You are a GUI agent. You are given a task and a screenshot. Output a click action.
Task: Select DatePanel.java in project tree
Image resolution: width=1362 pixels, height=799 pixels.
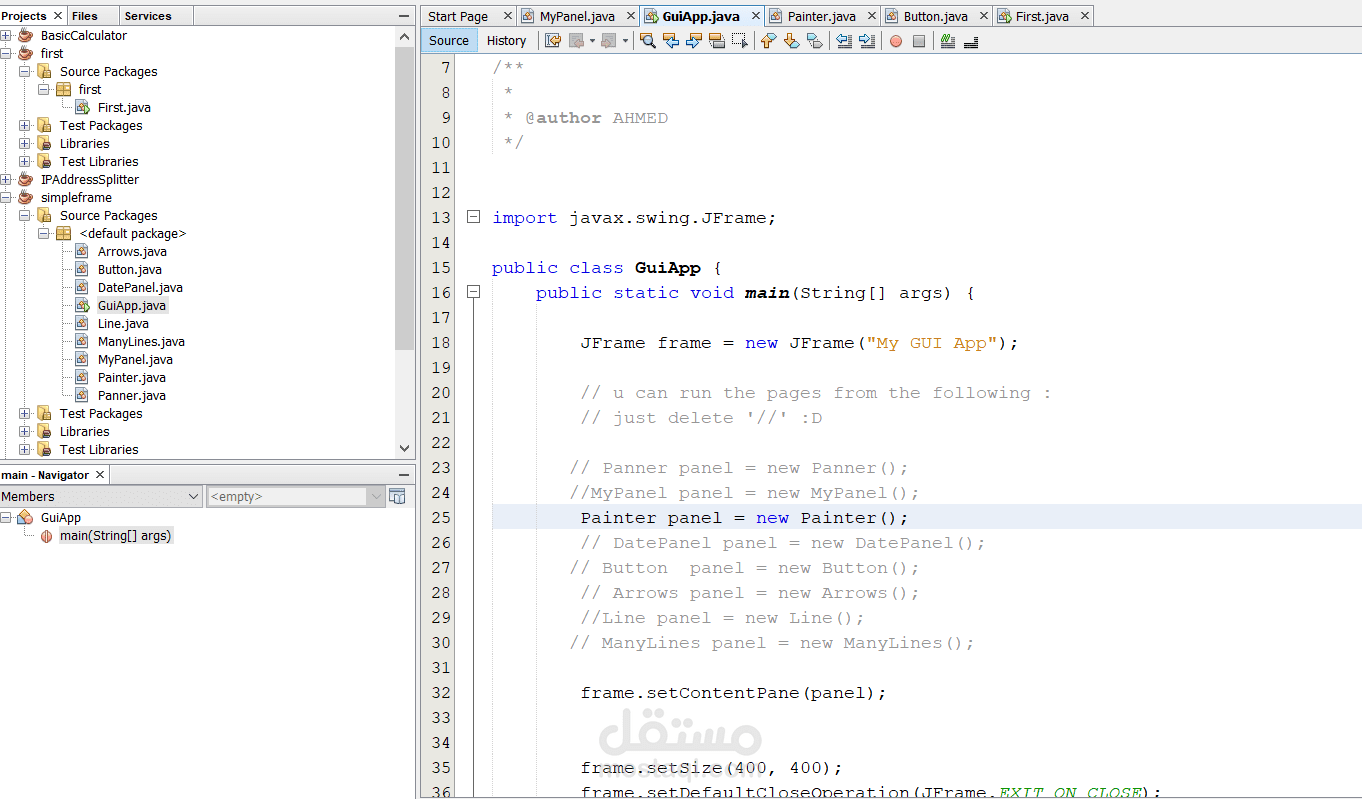click(140, 287)
